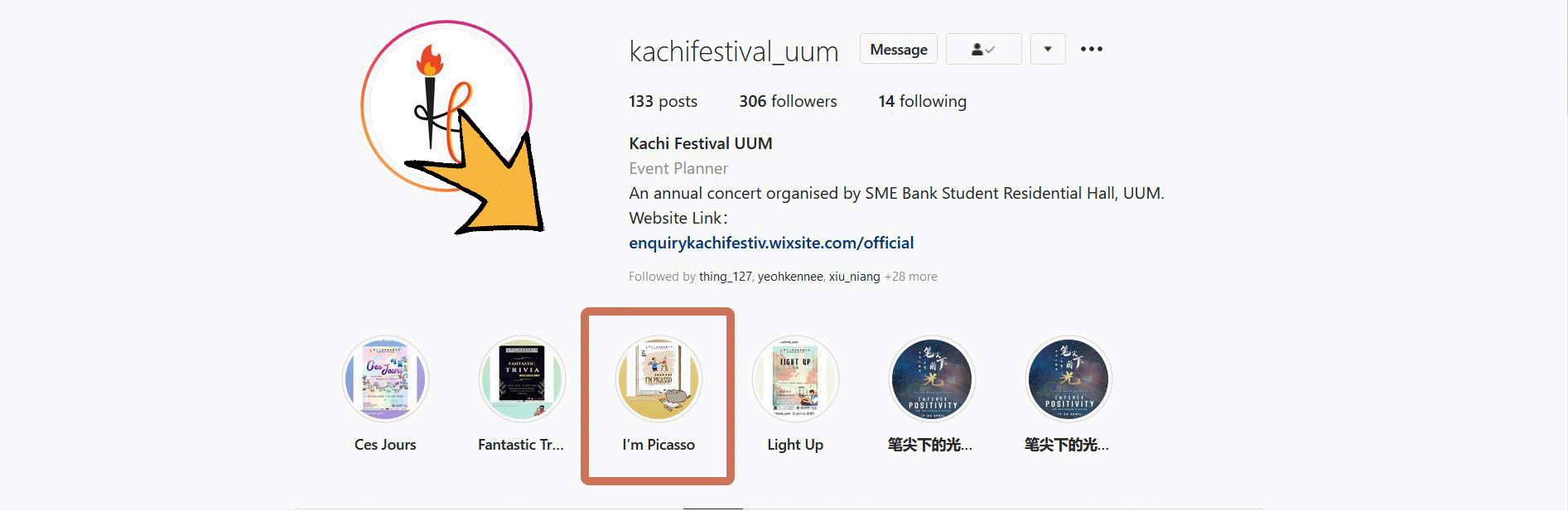Image resolution: width=1568 pixels, height=511 pixels.
Task: Show the +28 more mutual followers
Action: coord(911,277)
